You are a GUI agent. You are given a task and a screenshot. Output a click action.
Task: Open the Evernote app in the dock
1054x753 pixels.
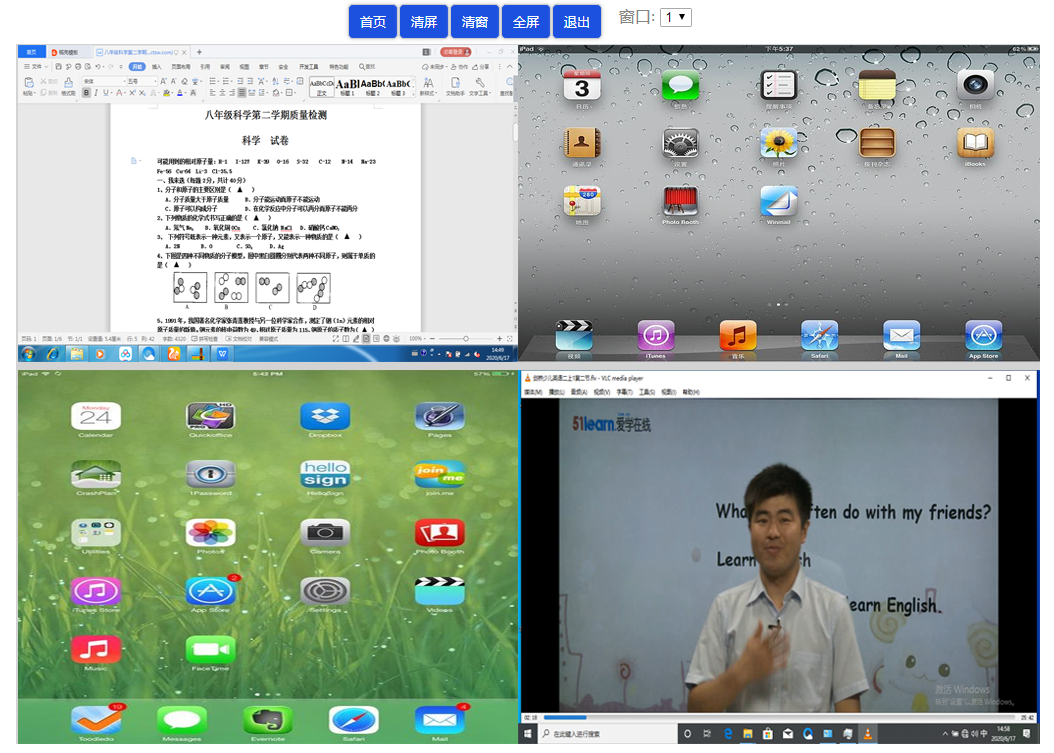268,720
